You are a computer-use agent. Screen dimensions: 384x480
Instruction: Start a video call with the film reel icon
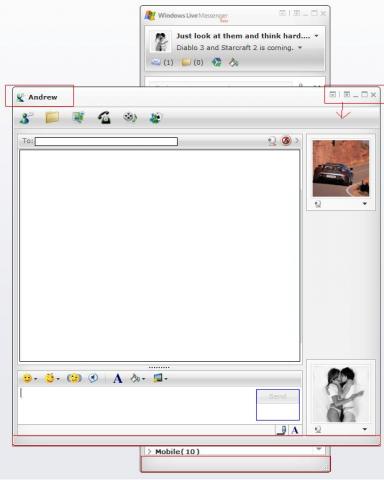(x=130, y=117)
